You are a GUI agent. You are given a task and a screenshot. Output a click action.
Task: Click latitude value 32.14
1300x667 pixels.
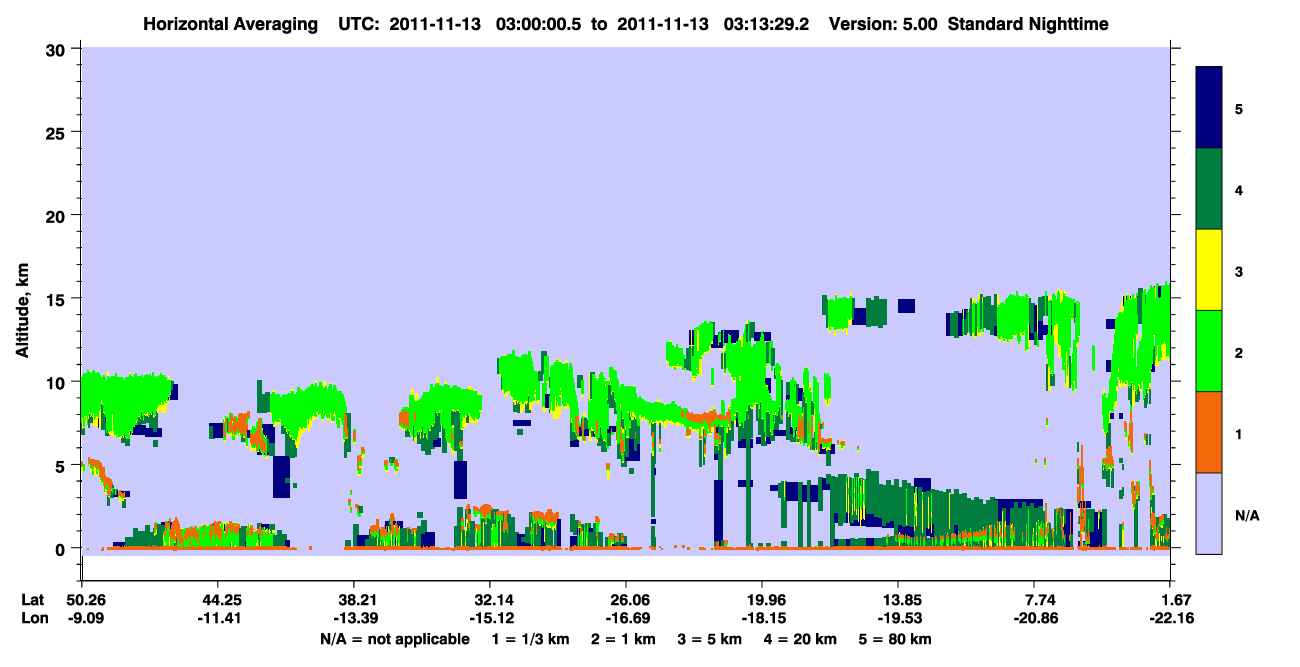tap(489, 600)
